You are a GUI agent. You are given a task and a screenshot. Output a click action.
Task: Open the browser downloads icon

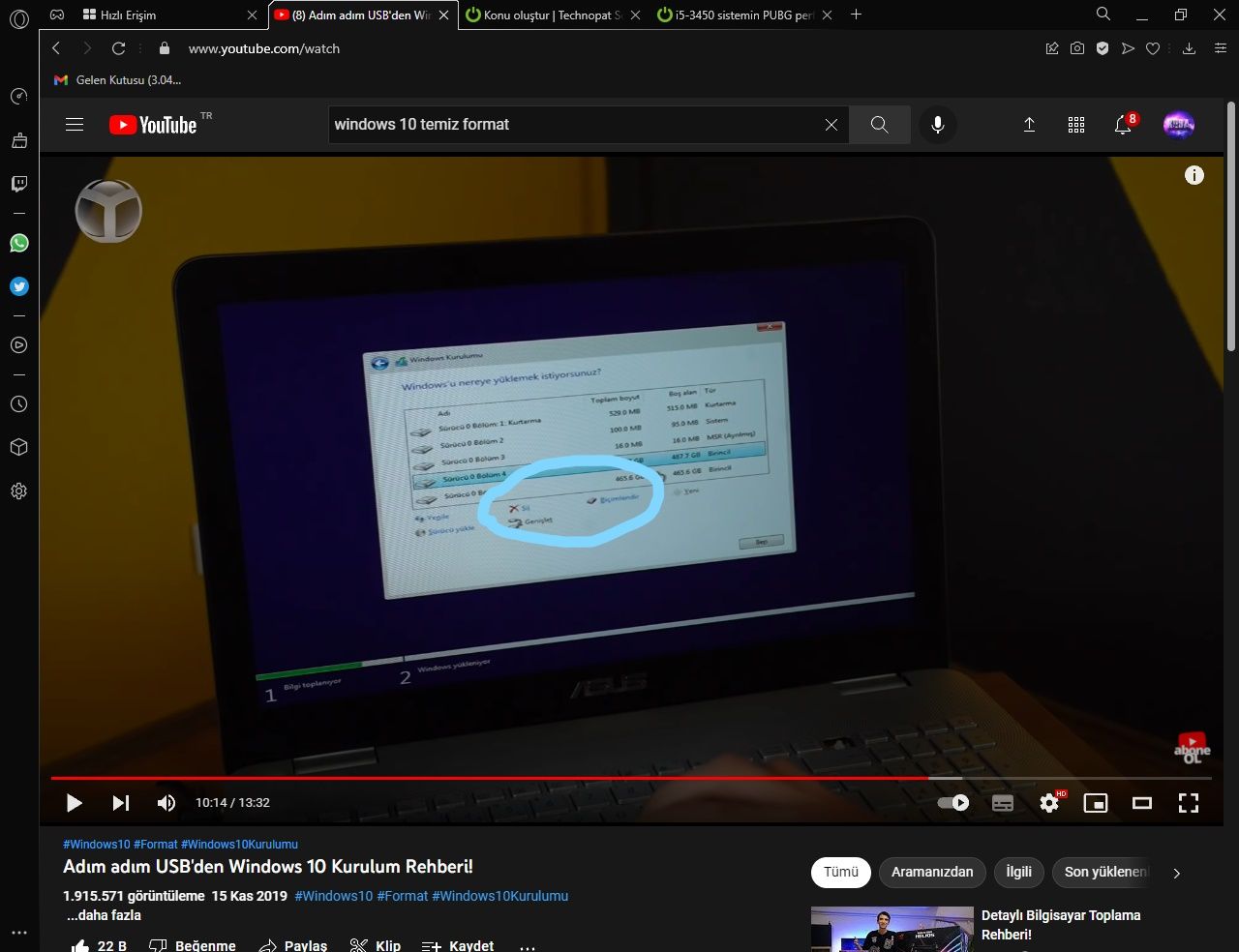click(1189, 48)
